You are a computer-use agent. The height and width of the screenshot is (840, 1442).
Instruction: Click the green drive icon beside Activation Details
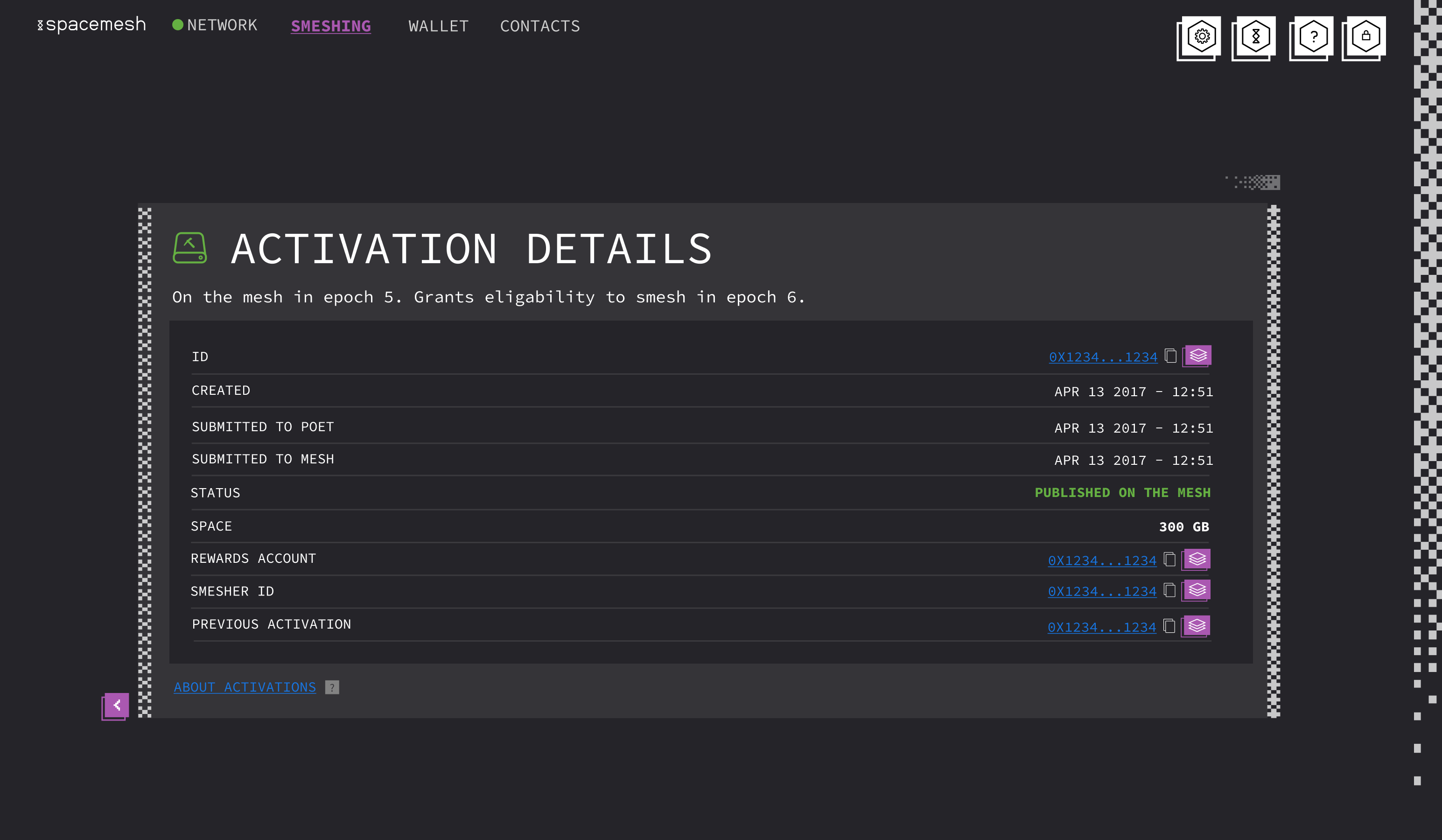[189, 247]
